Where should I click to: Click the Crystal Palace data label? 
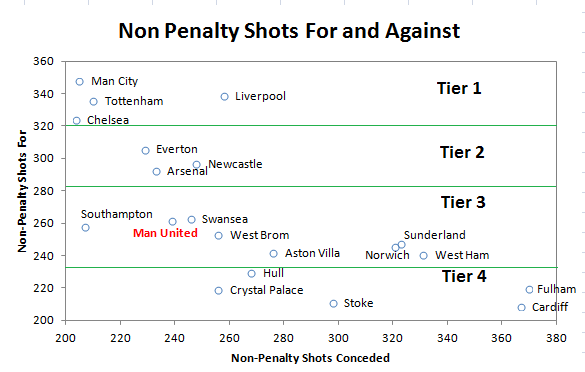[266, 290]
